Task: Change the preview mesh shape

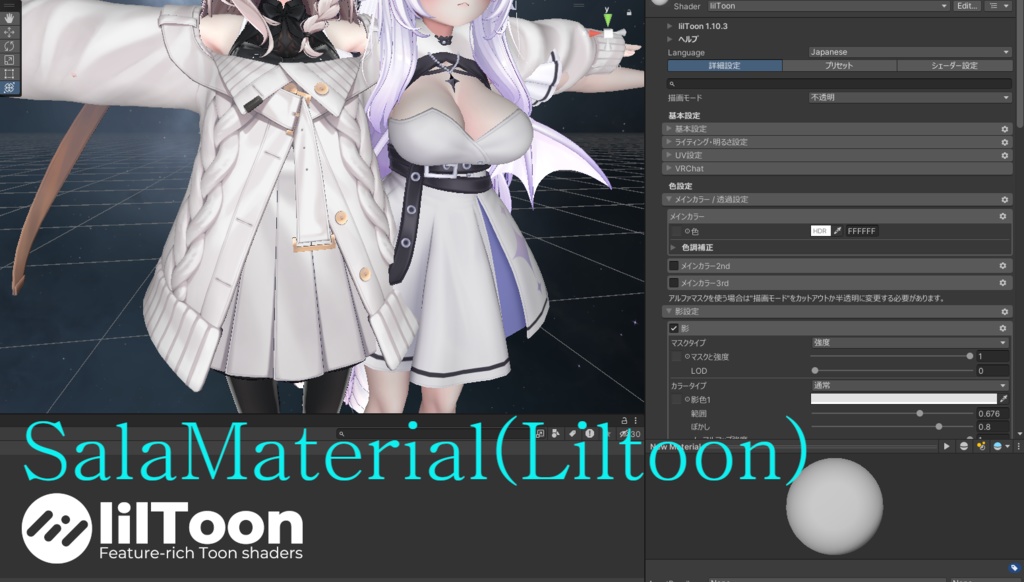Action: 963,446
